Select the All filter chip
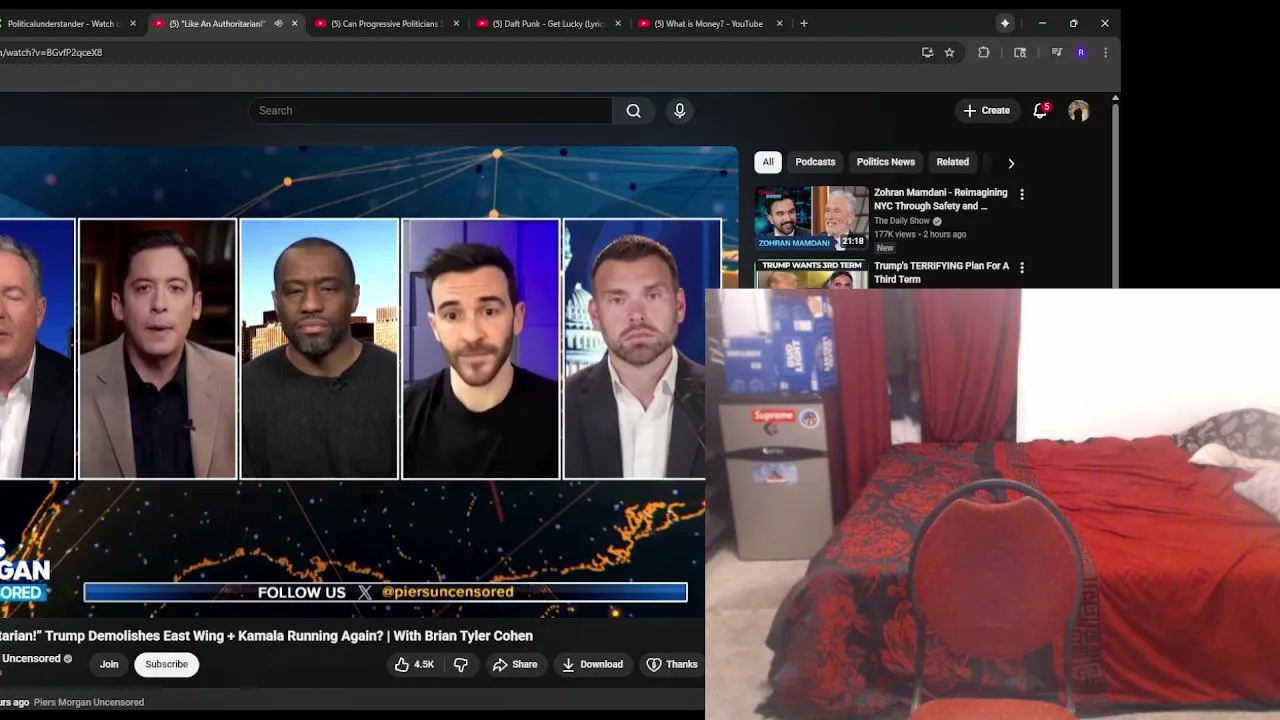Screen dimensions: 1280x720 tap(768, 162)
